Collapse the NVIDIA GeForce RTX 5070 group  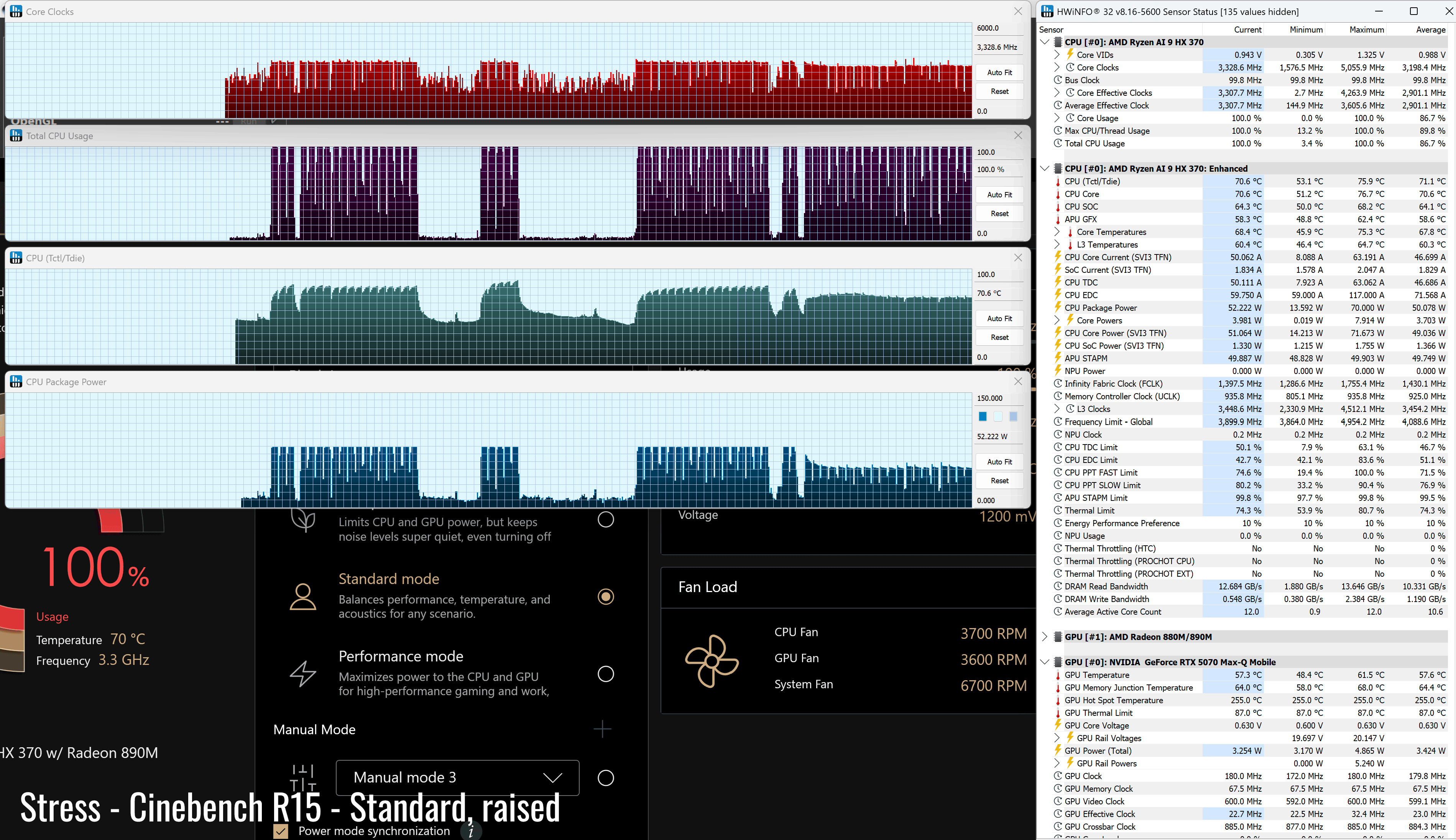(1045, 662)
